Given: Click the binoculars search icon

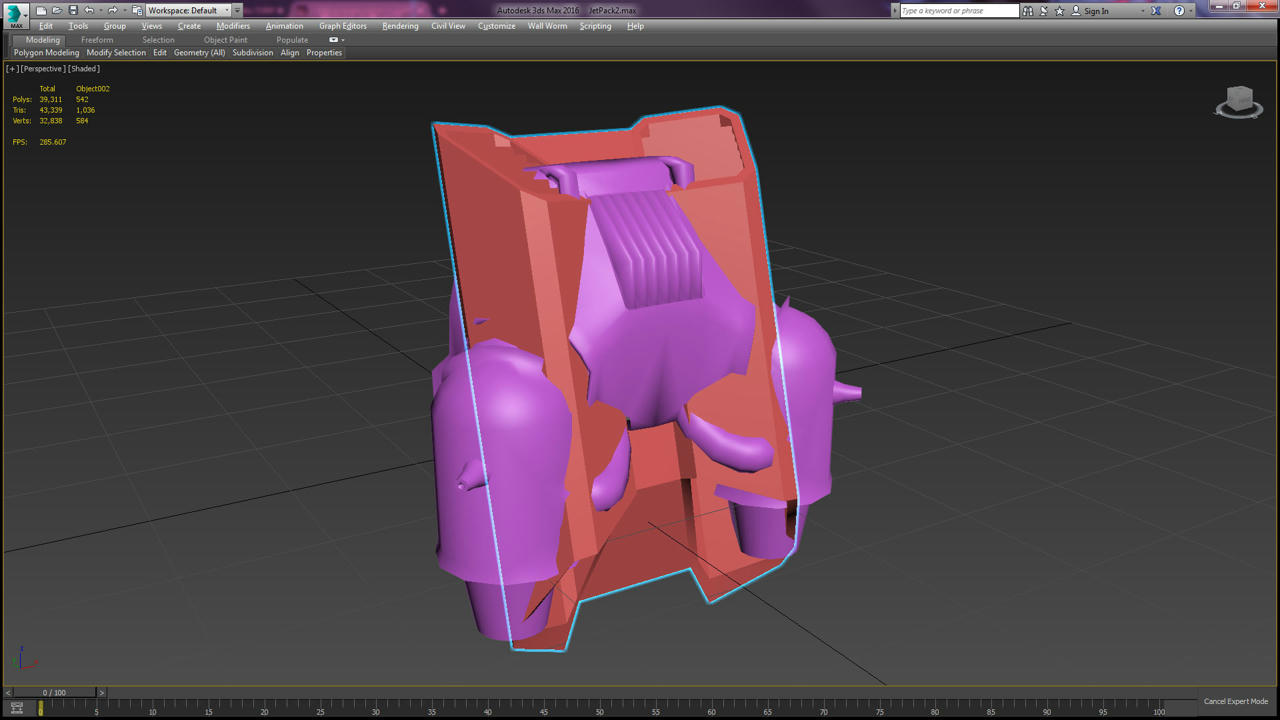Looking at the screenshot, I should [x=1028, y=11].
